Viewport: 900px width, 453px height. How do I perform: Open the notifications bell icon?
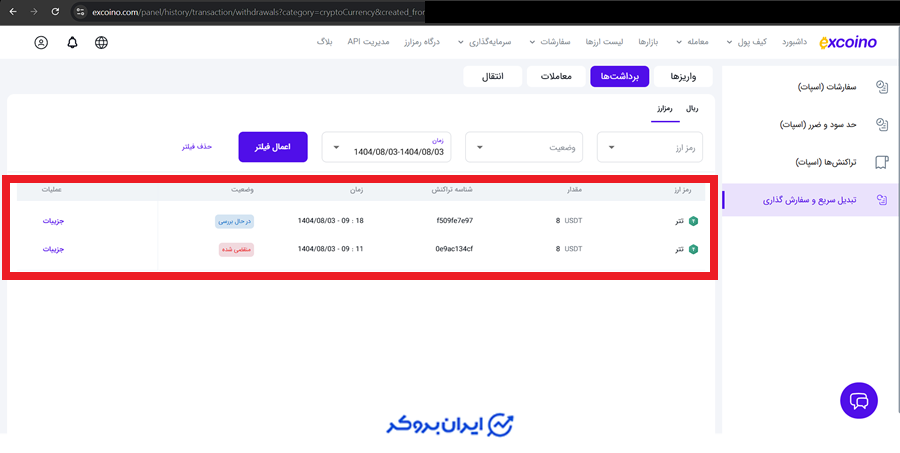(72, 42)
